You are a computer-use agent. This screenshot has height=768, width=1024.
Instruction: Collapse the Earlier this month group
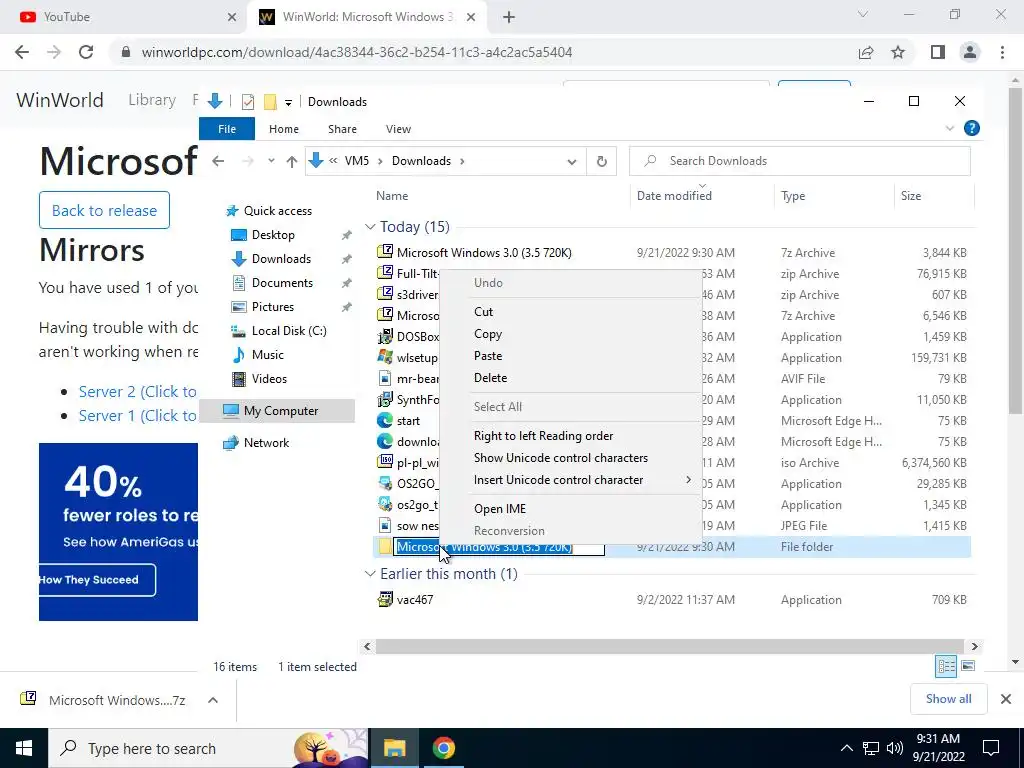coord(370,574)
